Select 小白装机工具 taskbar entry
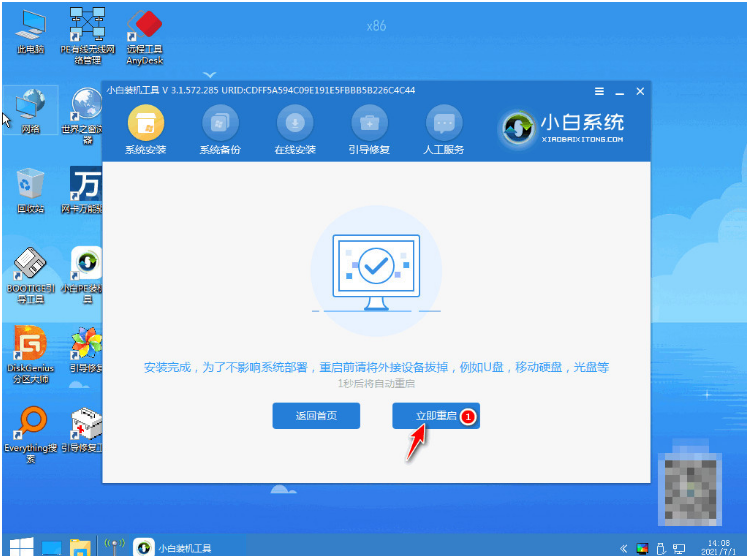This screenshot has height=556, width=747. pyautogui.click(x=172, y=548)
